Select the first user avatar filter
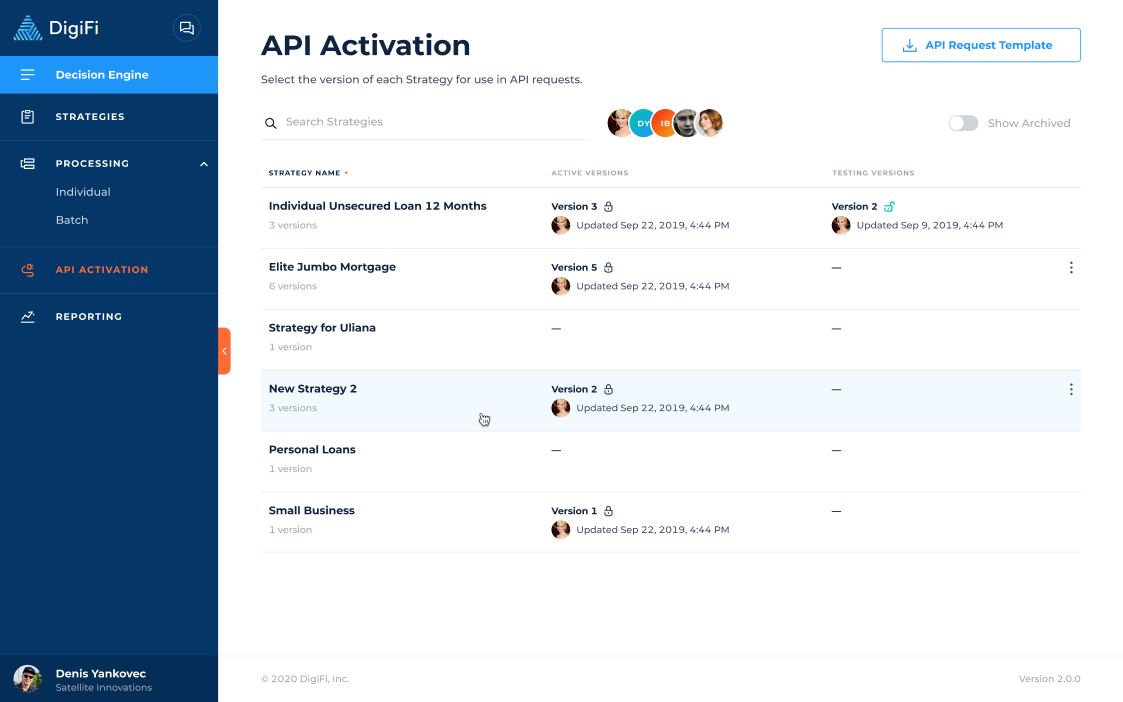 [x=620, y=123]
